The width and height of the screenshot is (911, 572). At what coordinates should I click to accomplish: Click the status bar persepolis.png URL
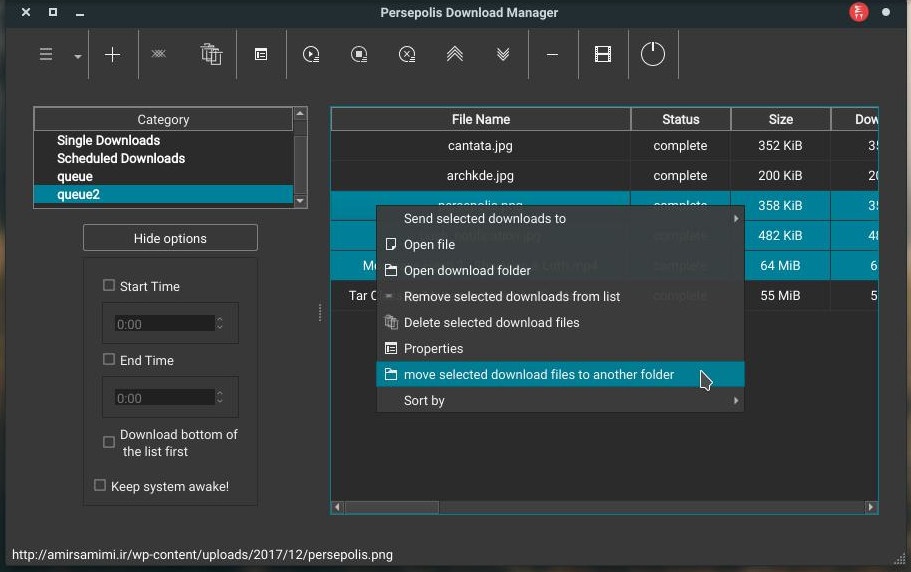[202, 555]
